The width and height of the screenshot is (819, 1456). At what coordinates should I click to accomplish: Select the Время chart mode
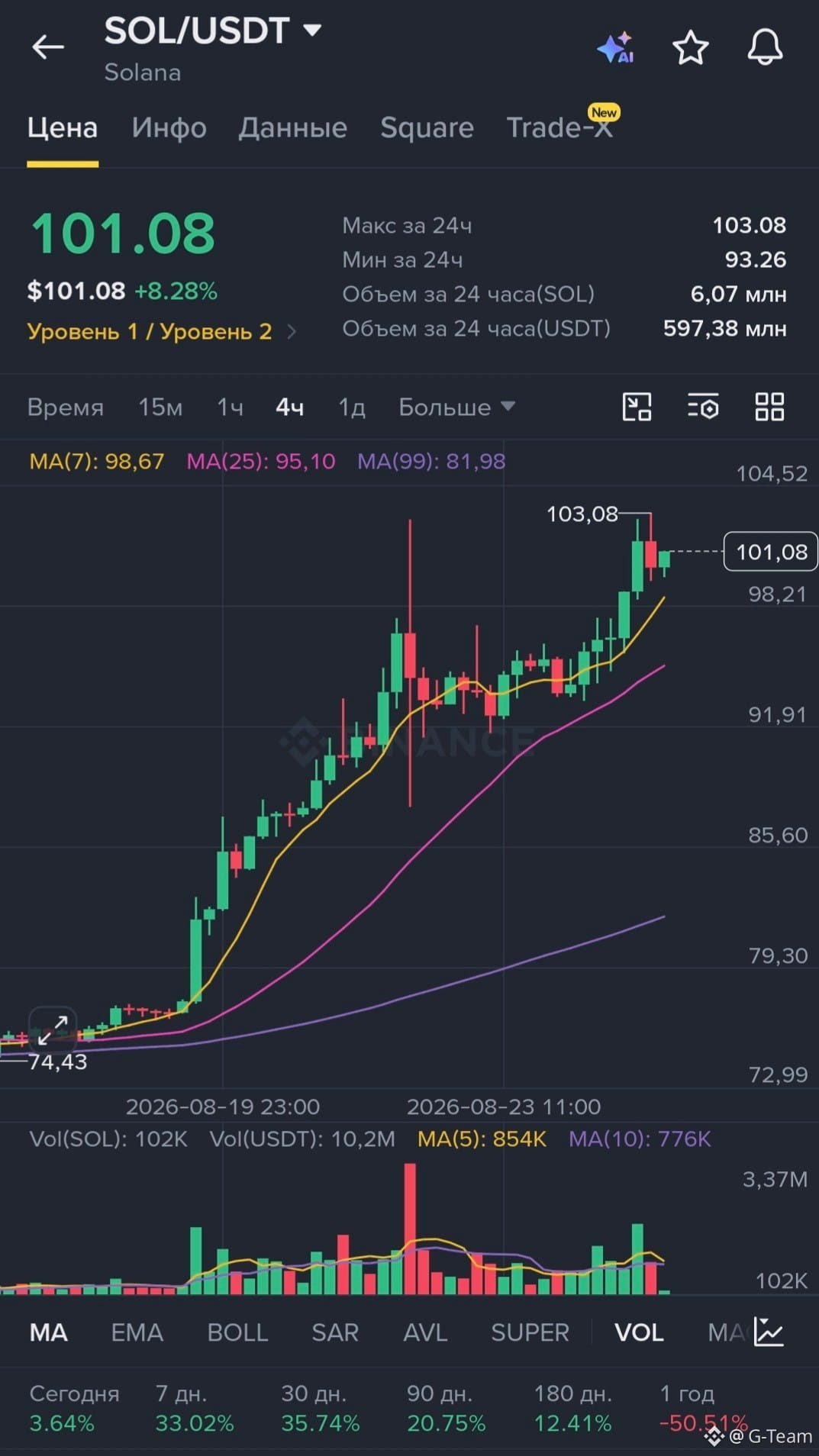click(x=66, y=407)
